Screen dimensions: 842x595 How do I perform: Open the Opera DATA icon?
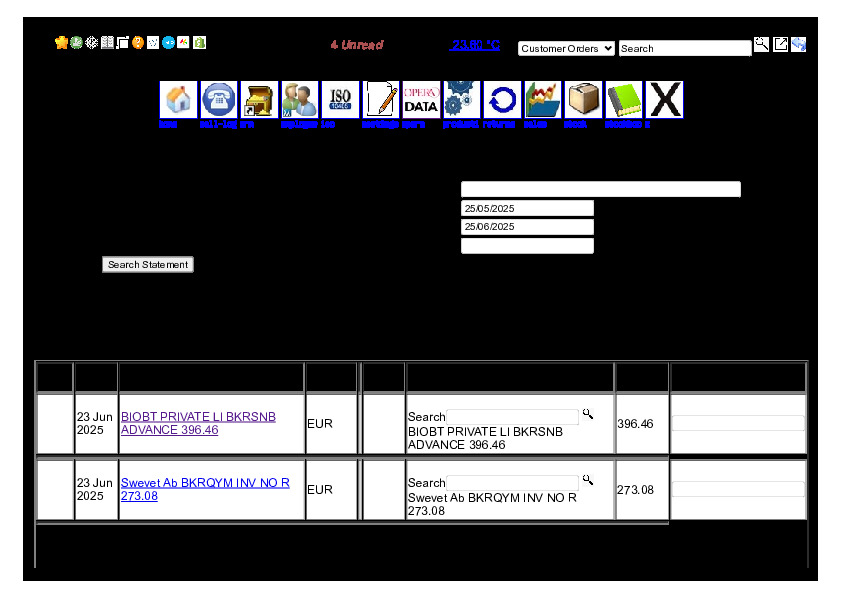tap(421, 100)
